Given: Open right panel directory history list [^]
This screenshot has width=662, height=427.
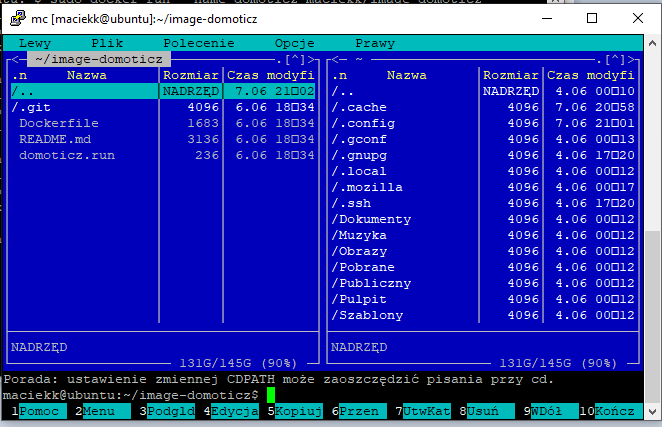Looking at the screenshot, I should pos(619,59).
